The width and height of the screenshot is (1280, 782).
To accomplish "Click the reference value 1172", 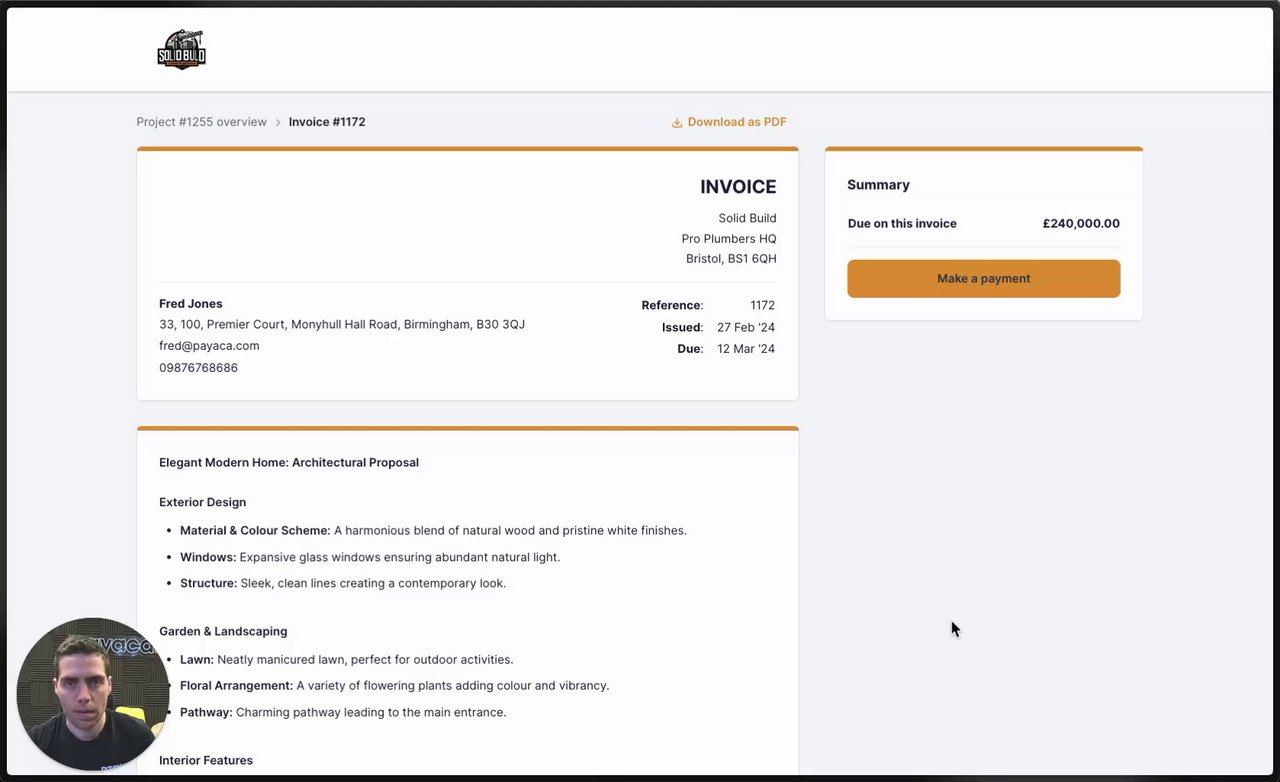I will [762, 305].
